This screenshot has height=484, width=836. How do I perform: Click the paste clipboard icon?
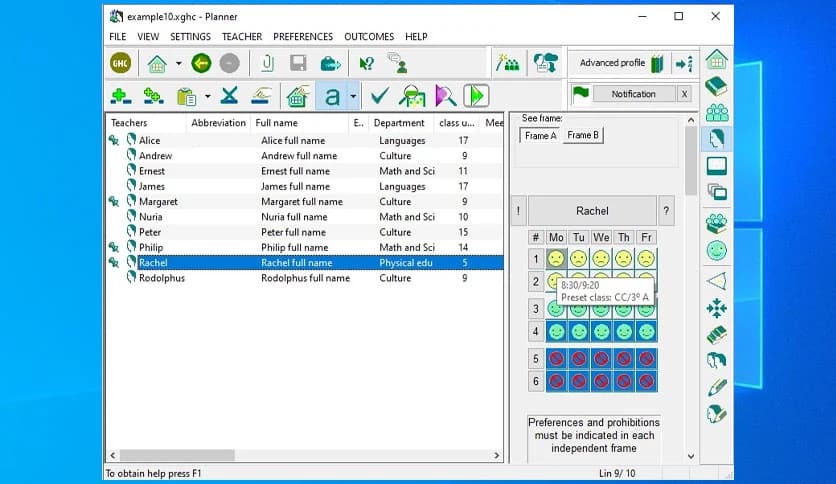tap(186, 96)
